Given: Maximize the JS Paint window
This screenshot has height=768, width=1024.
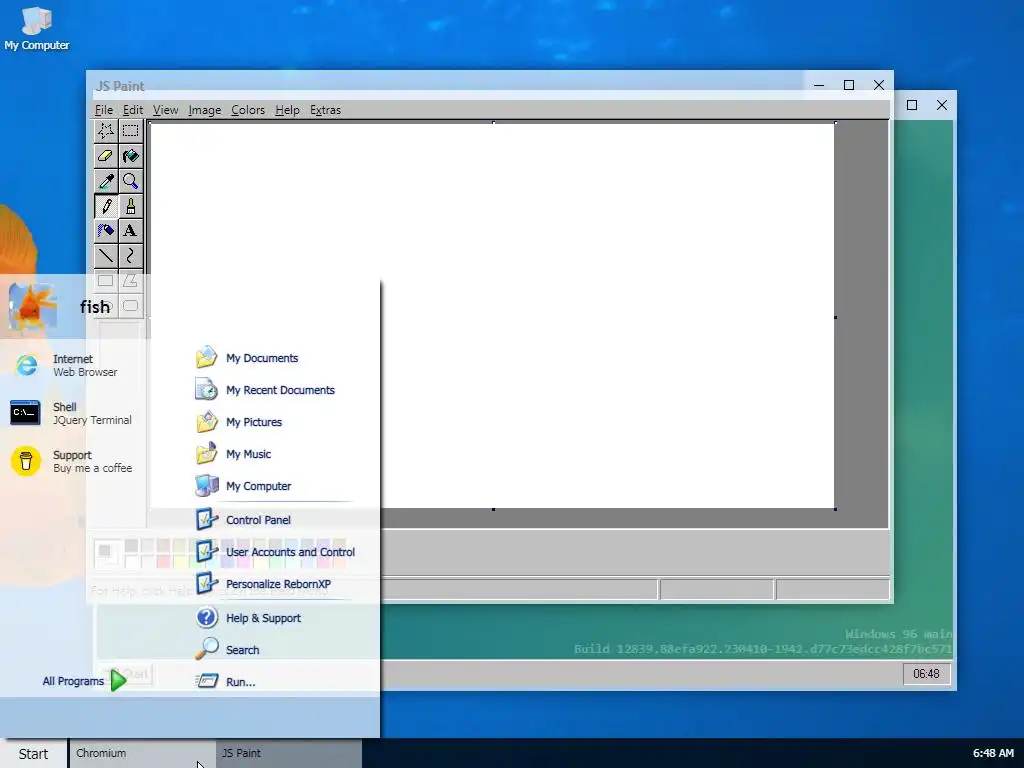Looking at the screenshot, I should 849,85.
